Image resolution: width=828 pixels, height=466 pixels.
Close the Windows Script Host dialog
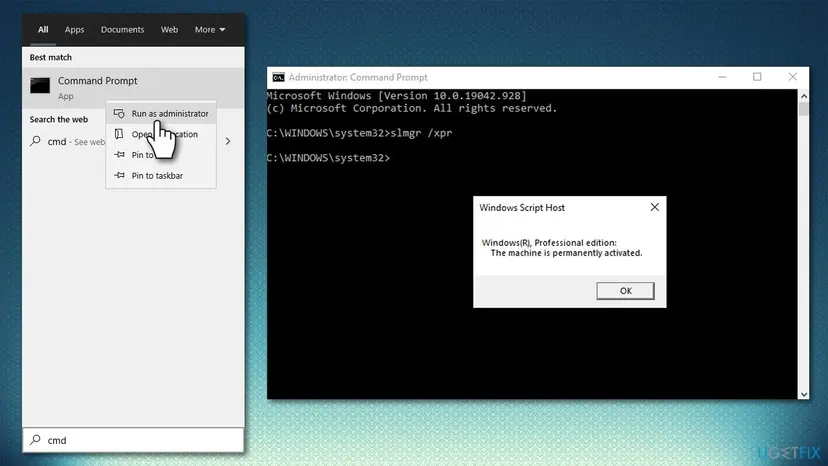(x=655, y=207)
